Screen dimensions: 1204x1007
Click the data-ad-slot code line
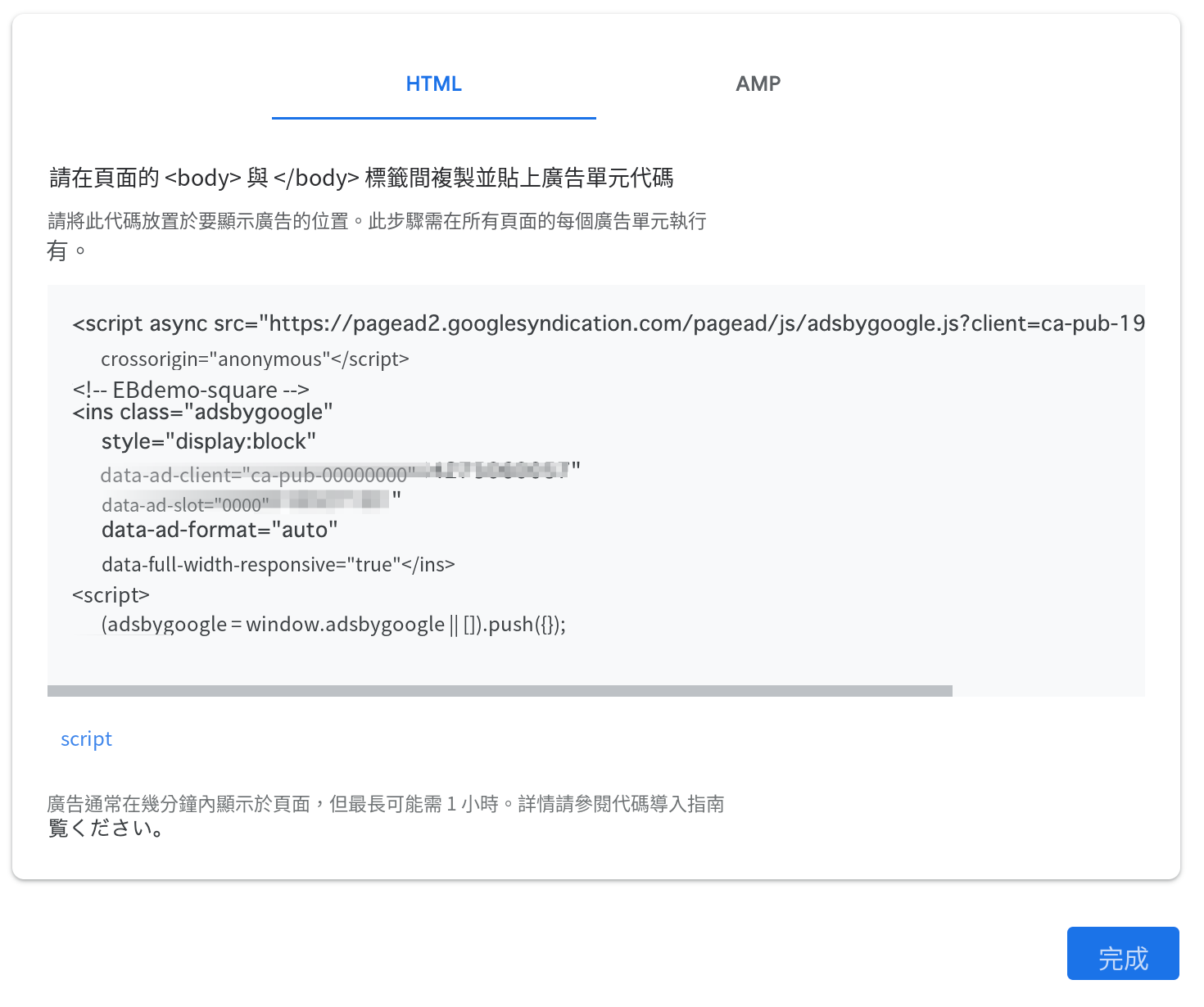(251, 502)
